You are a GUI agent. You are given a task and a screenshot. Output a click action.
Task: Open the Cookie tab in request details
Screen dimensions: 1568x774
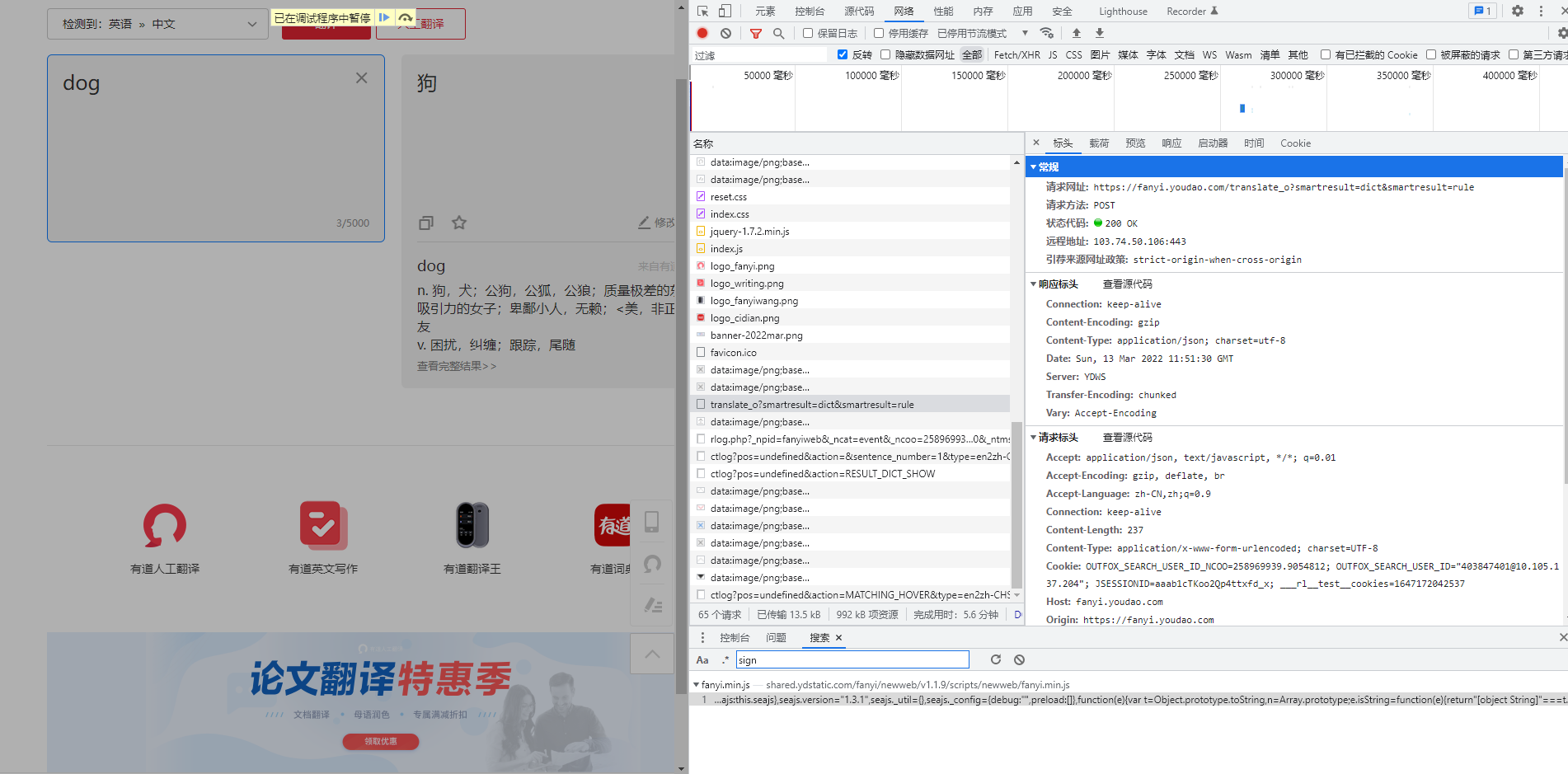pos(1295,143)
